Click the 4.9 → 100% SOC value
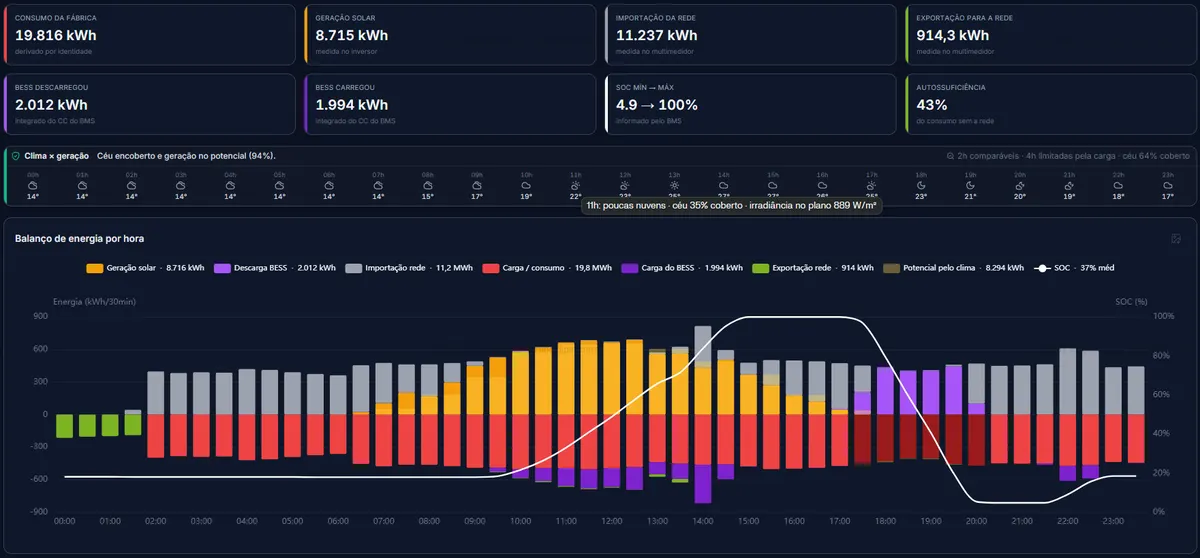 [x=657, y=104]
